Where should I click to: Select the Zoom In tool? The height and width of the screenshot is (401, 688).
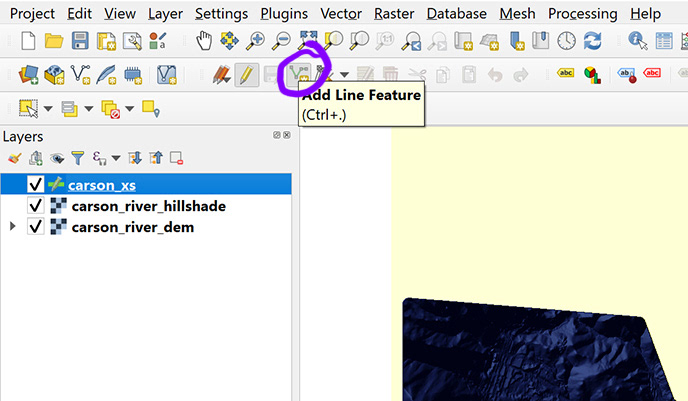pos(255,41)
